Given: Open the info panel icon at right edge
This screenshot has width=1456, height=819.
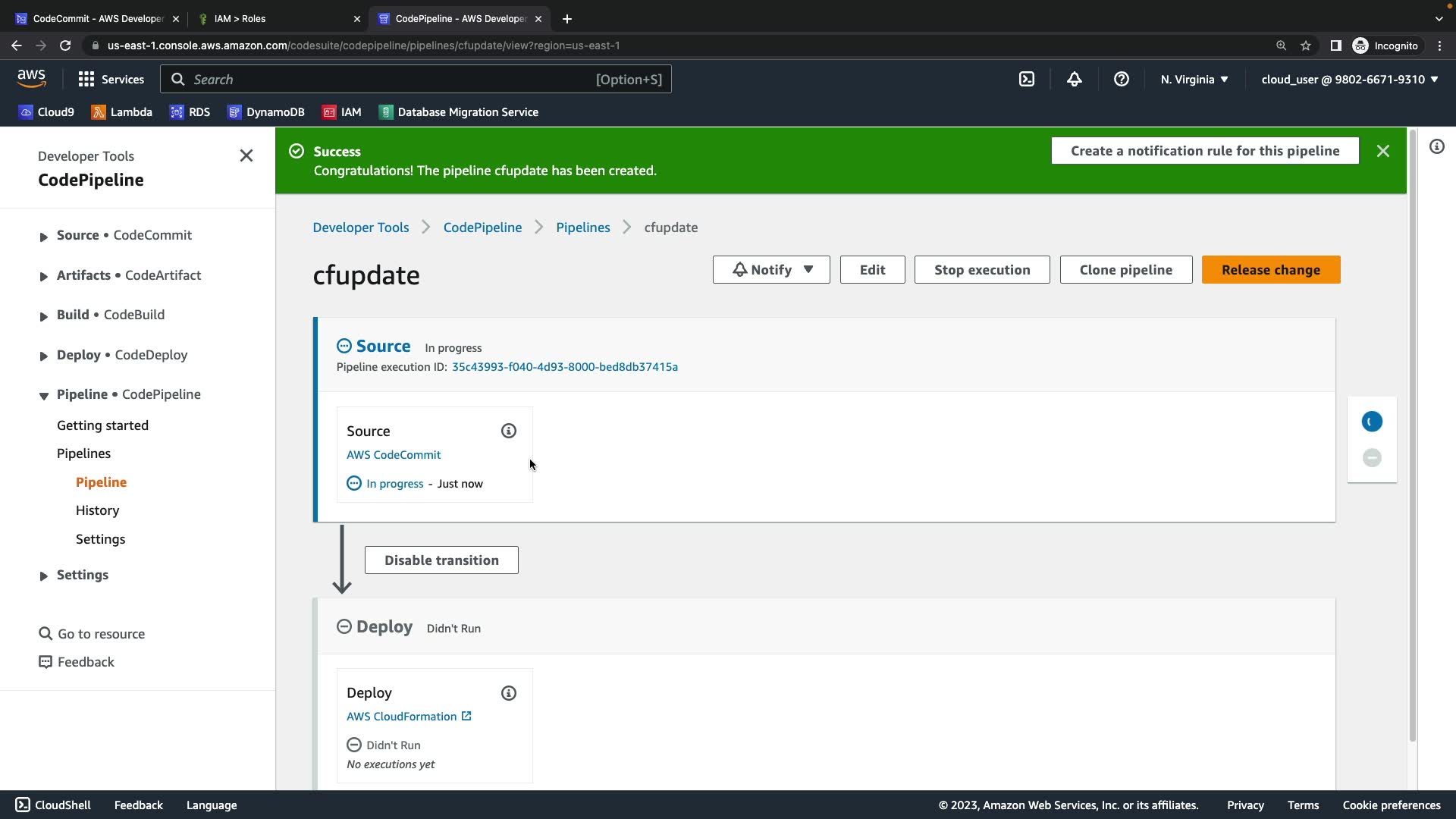Looking at the screenshot, I should pyautogui.click(x=1436, y=147).
